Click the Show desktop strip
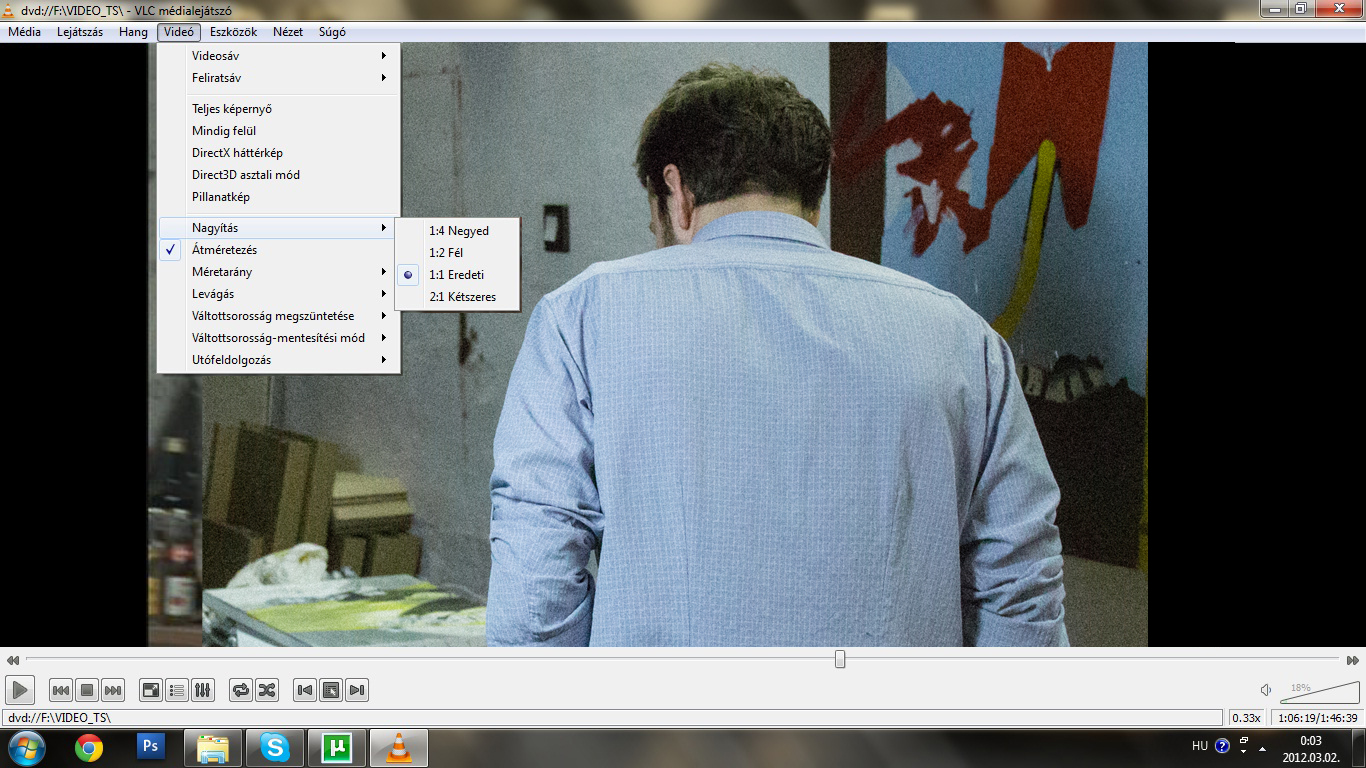Screen dimensions: 1366x768 point(1359,748)
